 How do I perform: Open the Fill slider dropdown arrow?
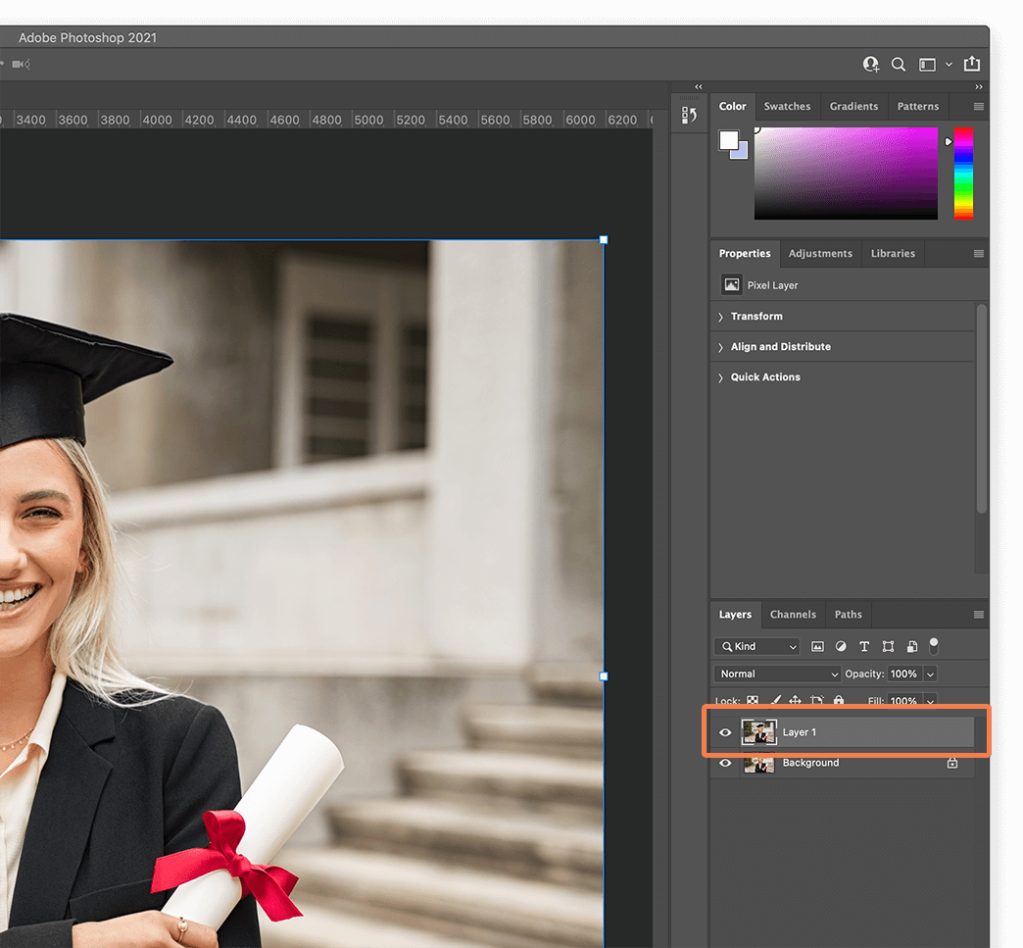point(931,701)
